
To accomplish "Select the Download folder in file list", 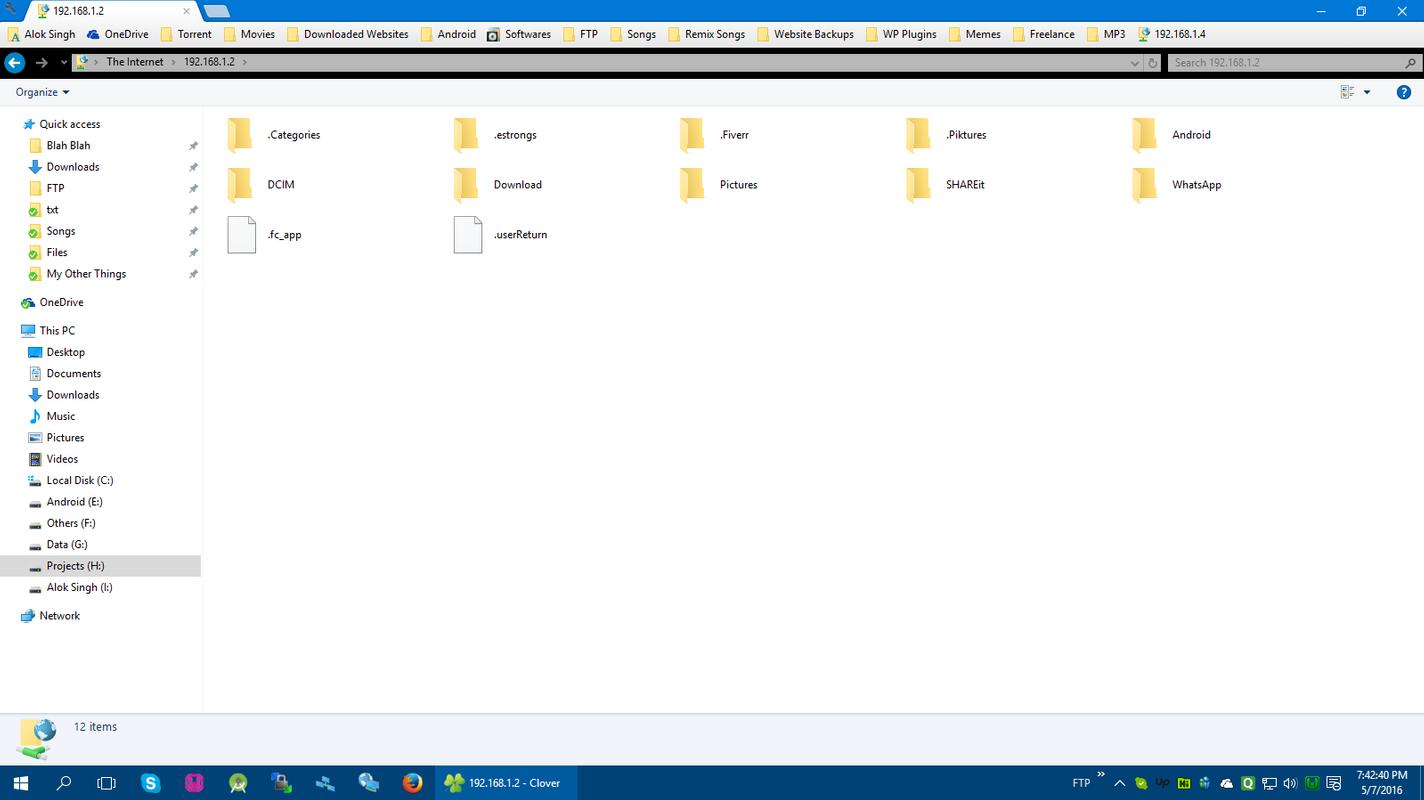I will pyautogui.click(x=498, y=184).
